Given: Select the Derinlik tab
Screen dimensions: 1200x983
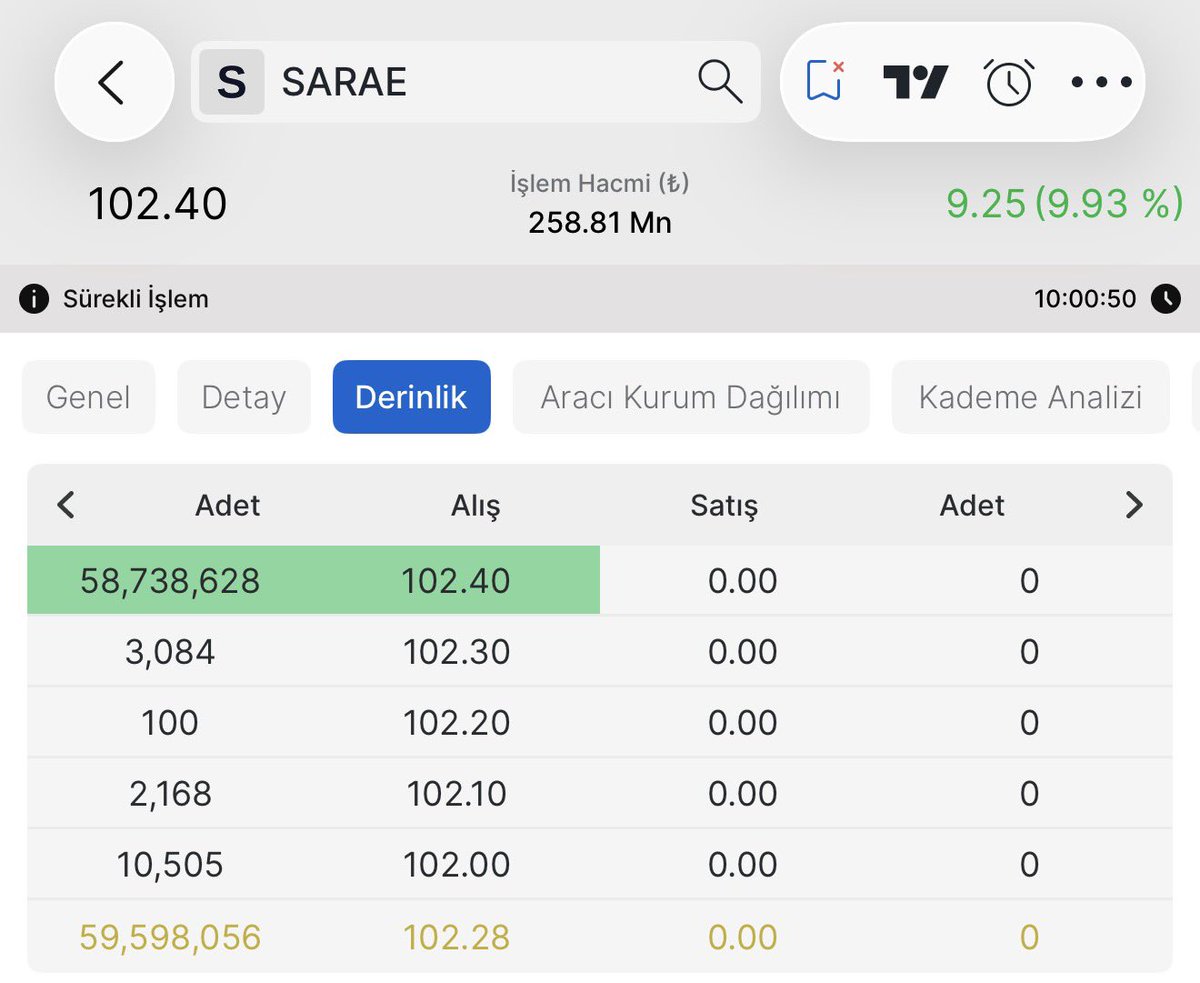Looking at the screenshot, I should click(411, 397).
